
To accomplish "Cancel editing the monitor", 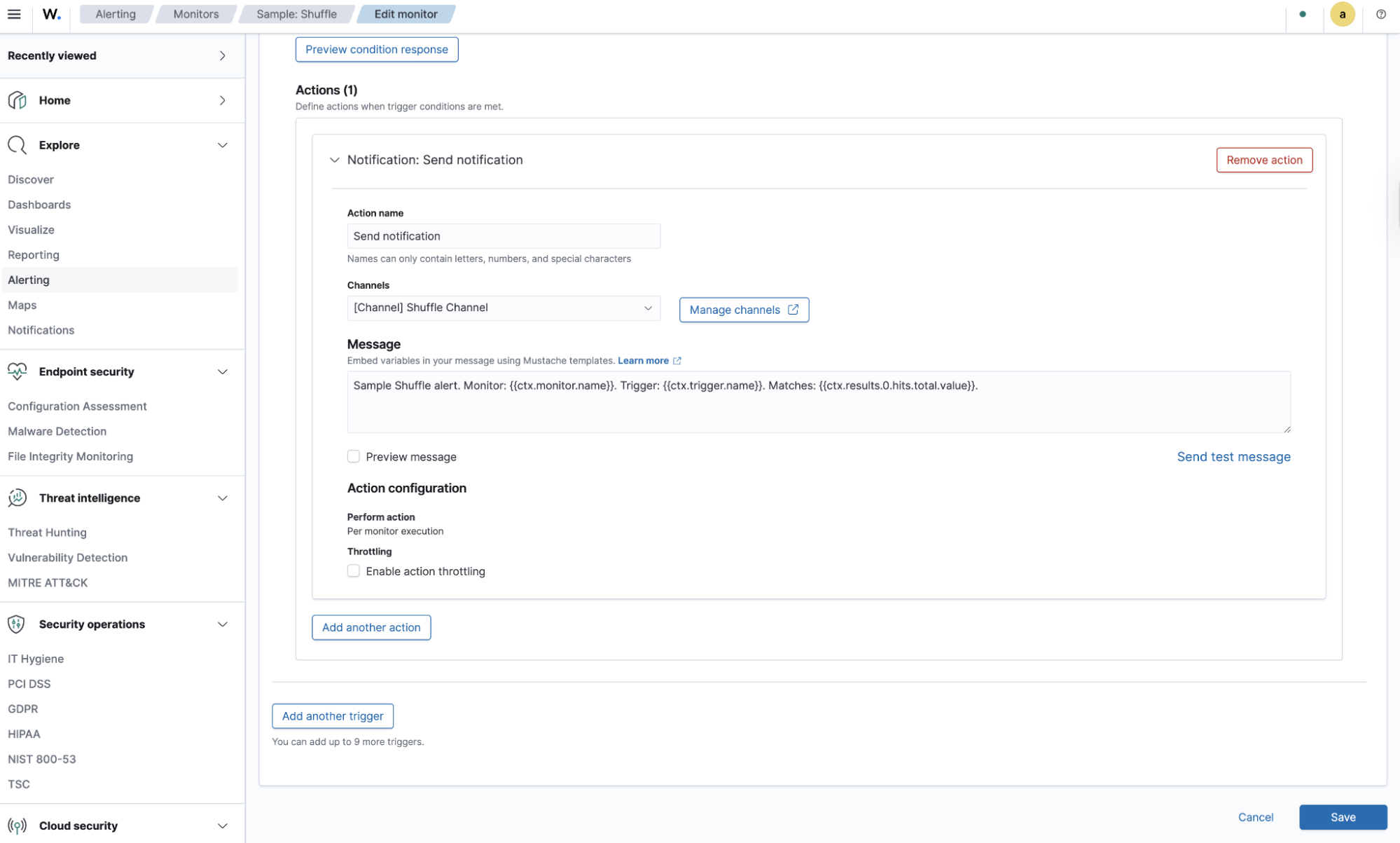I will tap(1255, 817).
